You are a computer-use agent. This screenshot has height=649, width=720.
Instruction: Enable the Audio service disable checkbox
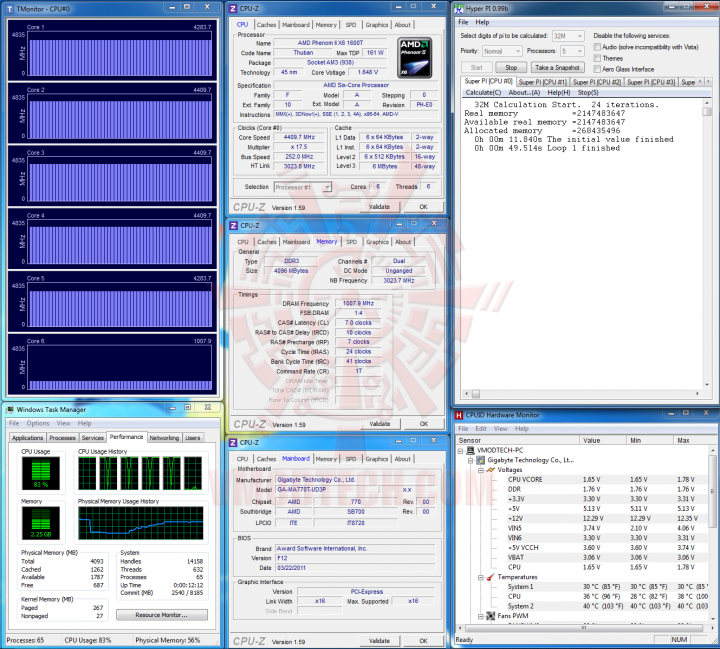(x=597, y=47)
